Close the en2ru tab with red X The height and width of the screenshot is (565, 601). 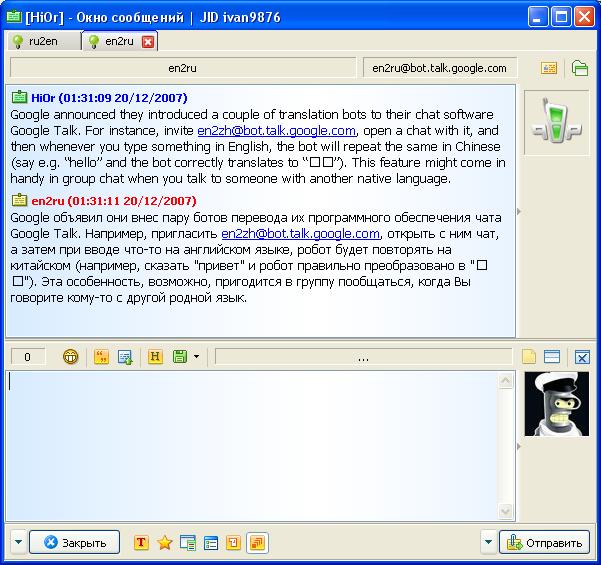tap(148, 41)
